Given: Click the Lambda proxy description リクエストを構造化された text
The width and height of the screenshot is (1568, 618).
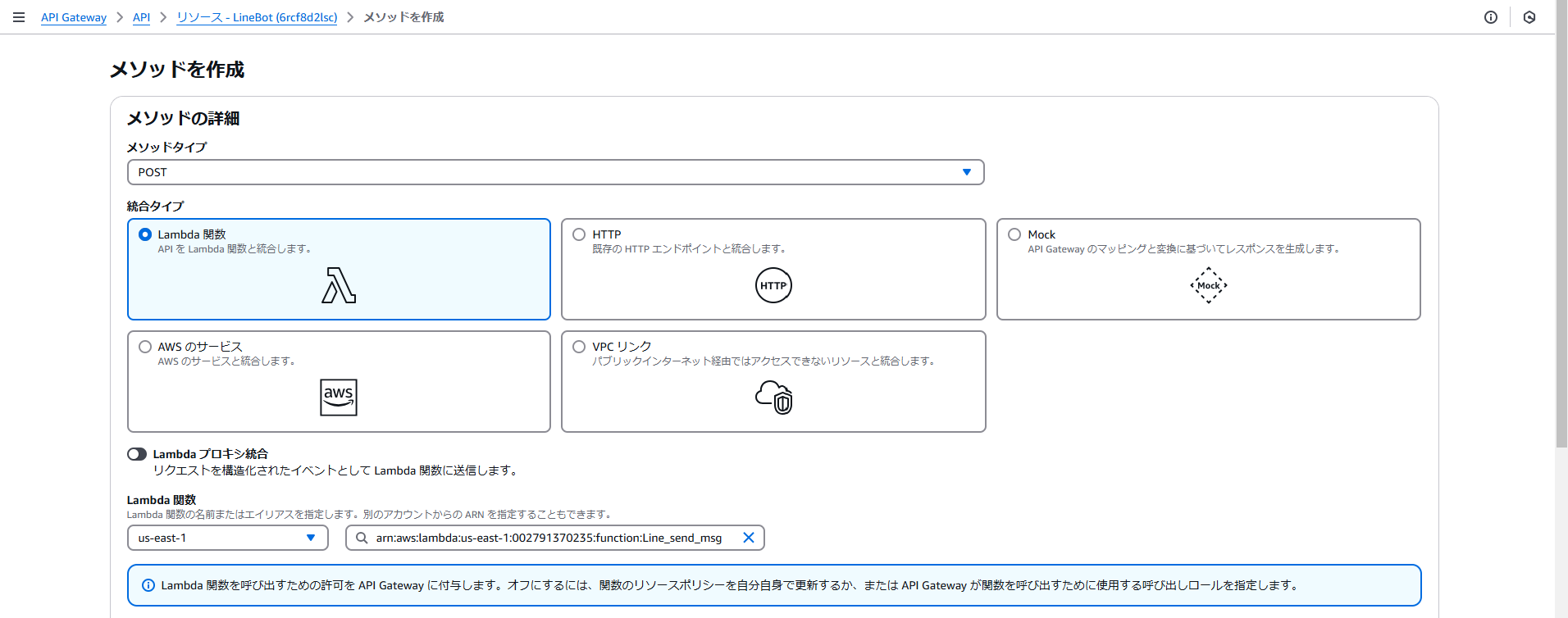Looking at the screenshot, I should pos(336,470).
